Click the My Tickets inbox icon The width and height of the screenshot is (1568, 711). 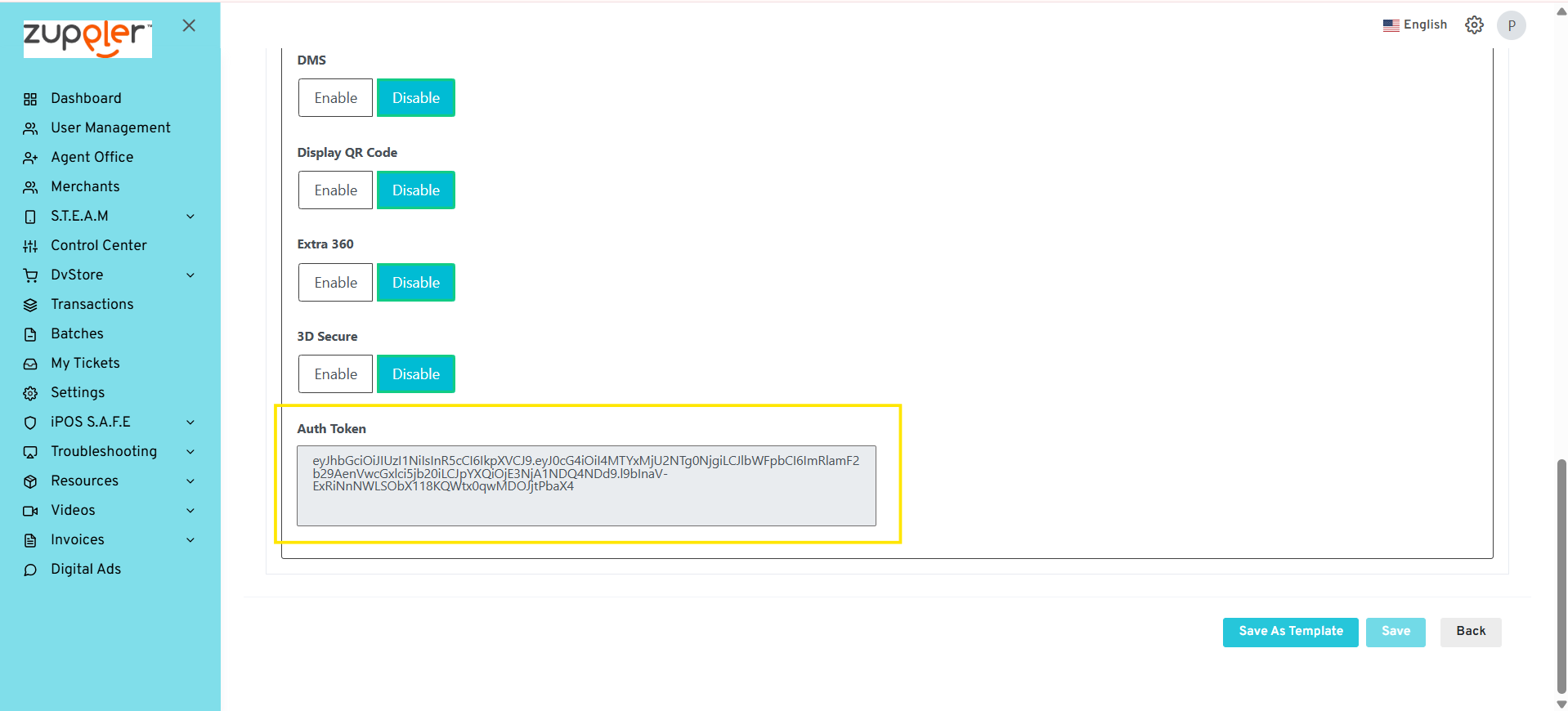coord(30,364)
